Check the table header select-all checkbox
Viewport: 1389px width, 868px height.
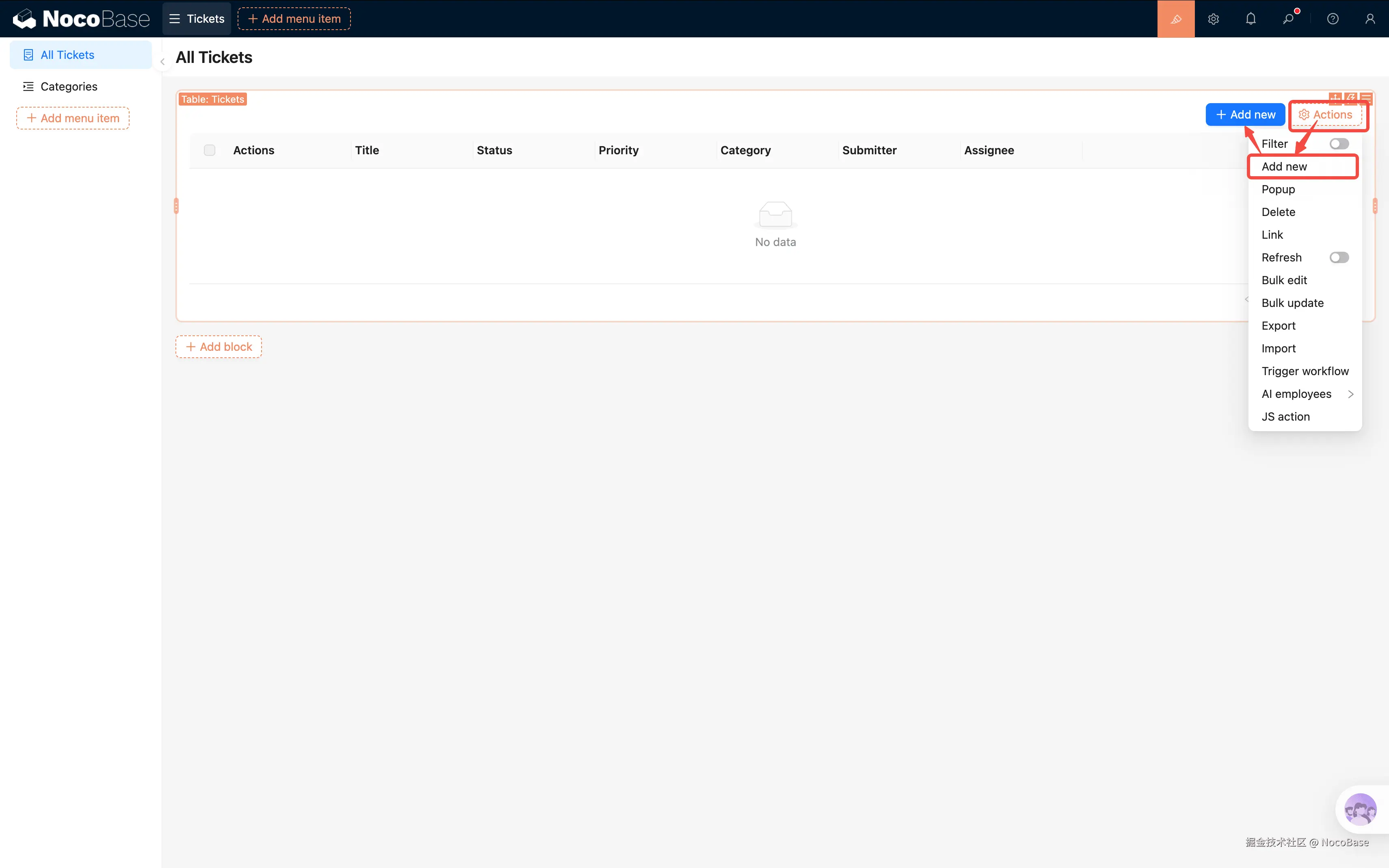coord(210,150)
